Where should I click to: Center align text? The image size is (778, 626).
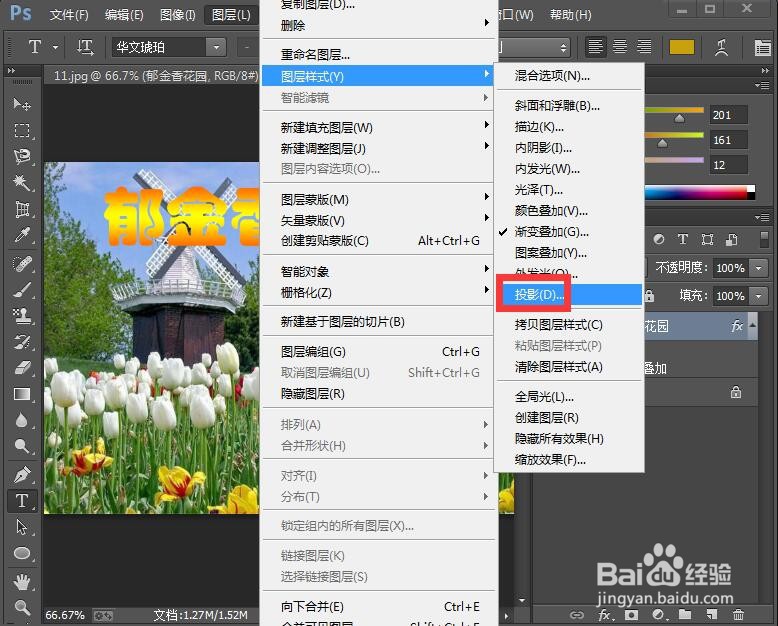click(x=620, y=48)
